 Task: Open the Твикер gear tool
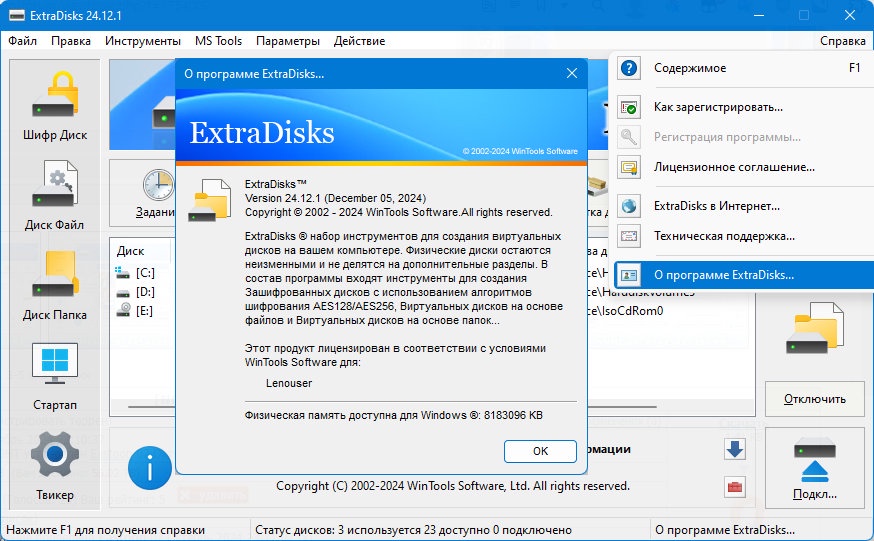[x=55, y=466]
